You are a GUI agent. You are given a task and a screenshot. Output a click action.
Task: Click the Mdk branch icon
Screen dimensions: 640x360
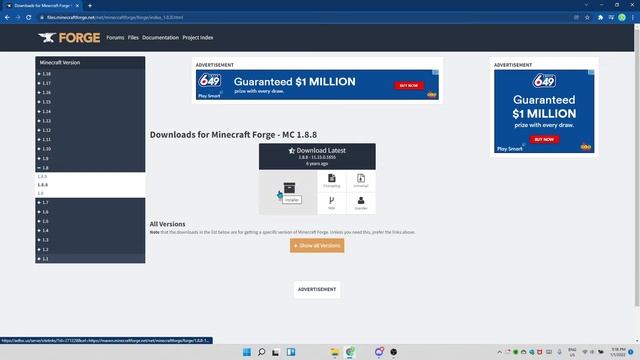coord(331,200)
